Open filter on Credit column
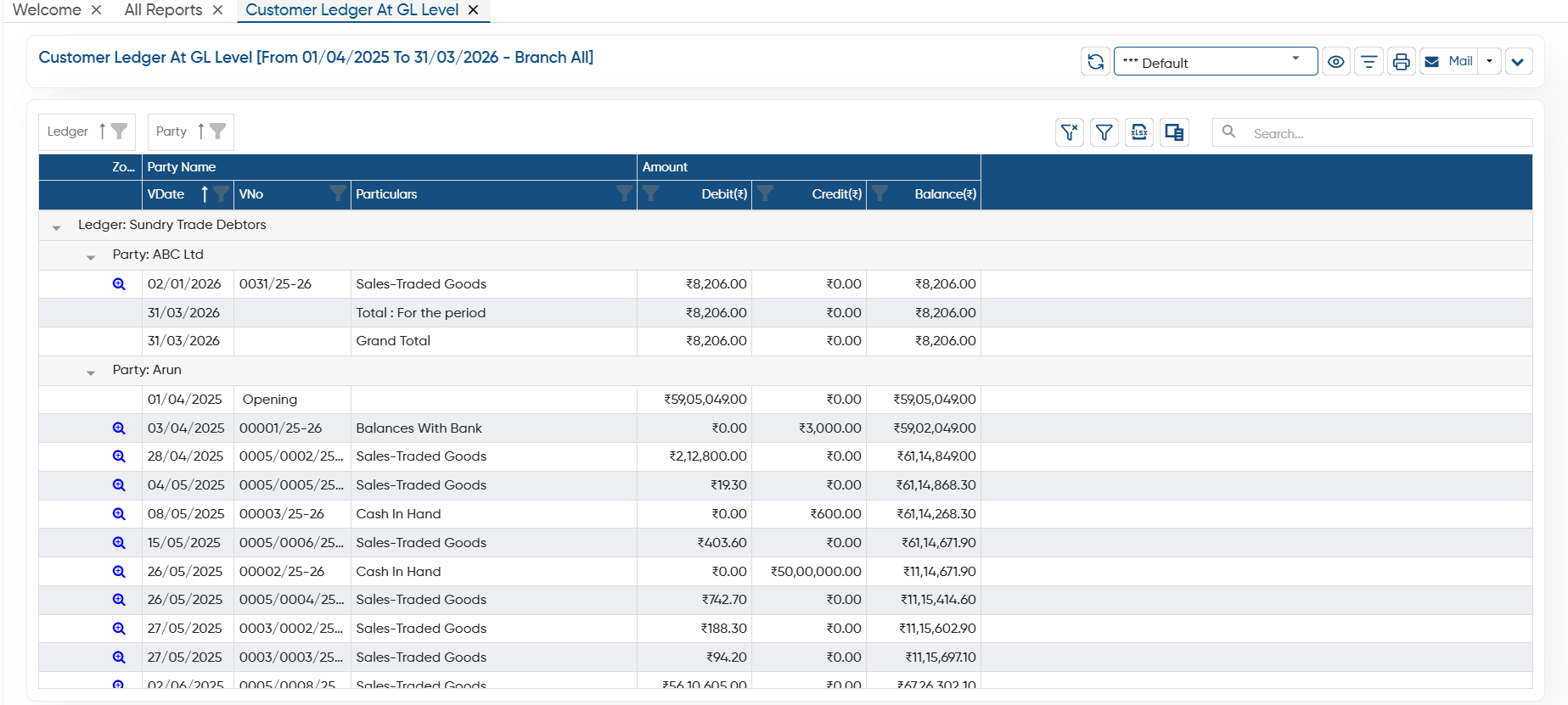Screen dimensions: 1568x705 click(765, 194)
